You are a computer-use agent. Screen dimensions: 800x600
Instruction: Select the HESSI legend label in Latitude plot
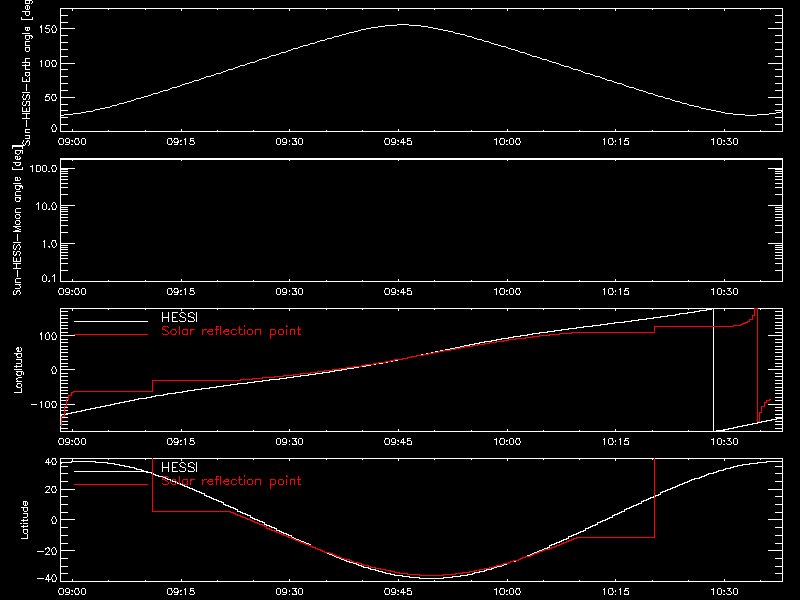coord(179,467)
